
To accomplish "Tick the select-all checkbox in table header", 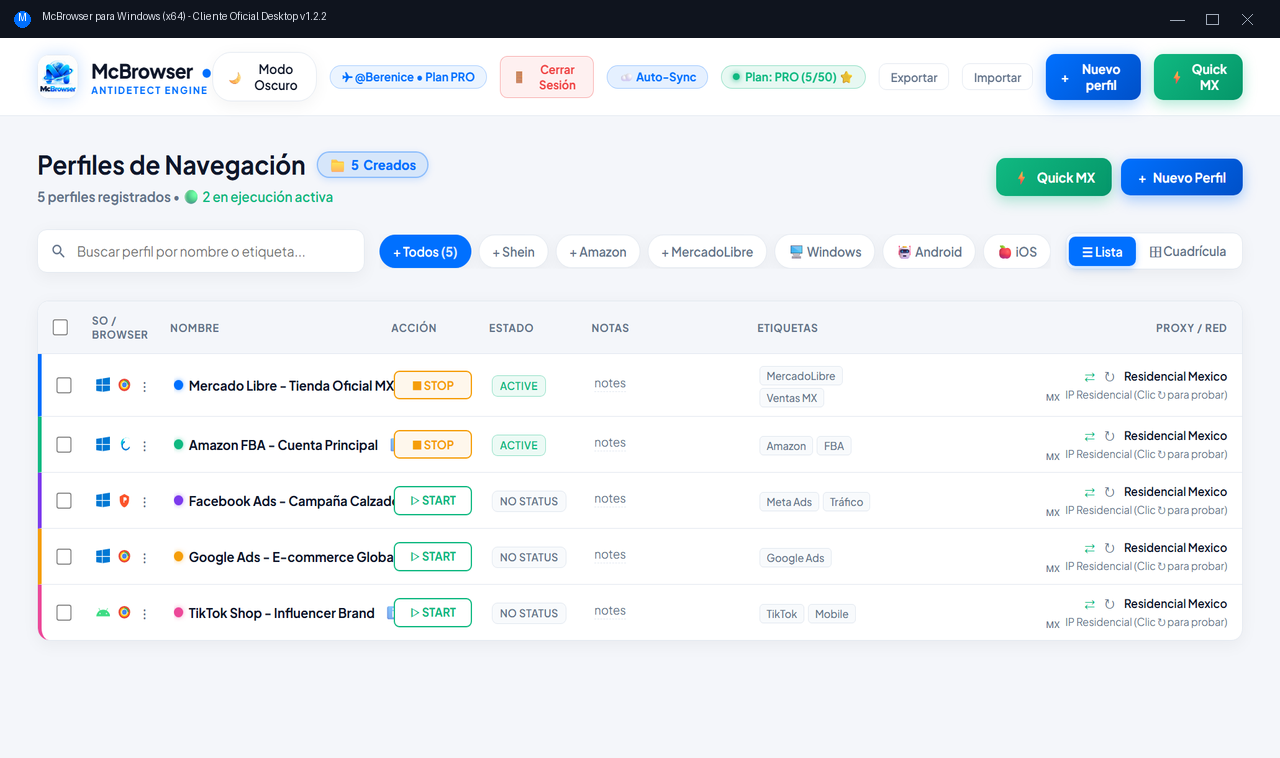I will (x=60, y=327).
